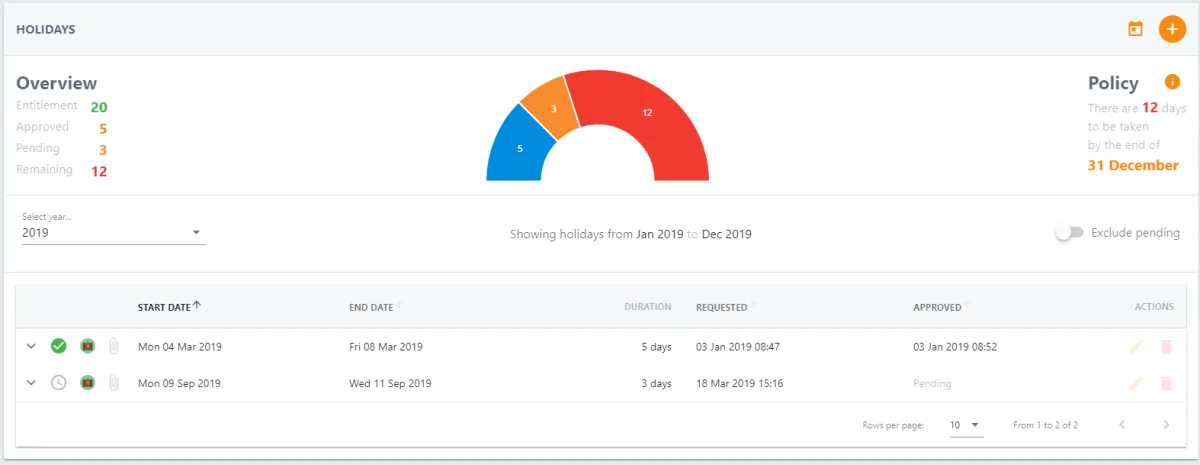Click the orange pending chart segment
The image size is (1200, 465).
(x=553, y=108)
